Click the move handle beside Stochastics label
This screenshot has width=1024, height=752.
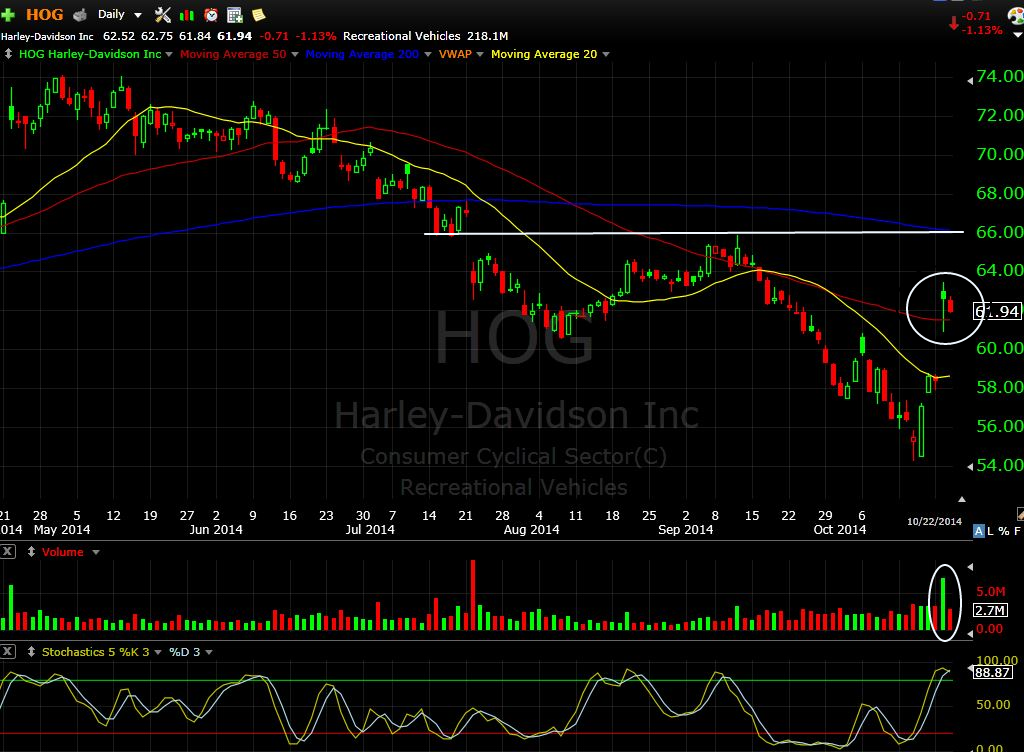click(x=31, y=651)
